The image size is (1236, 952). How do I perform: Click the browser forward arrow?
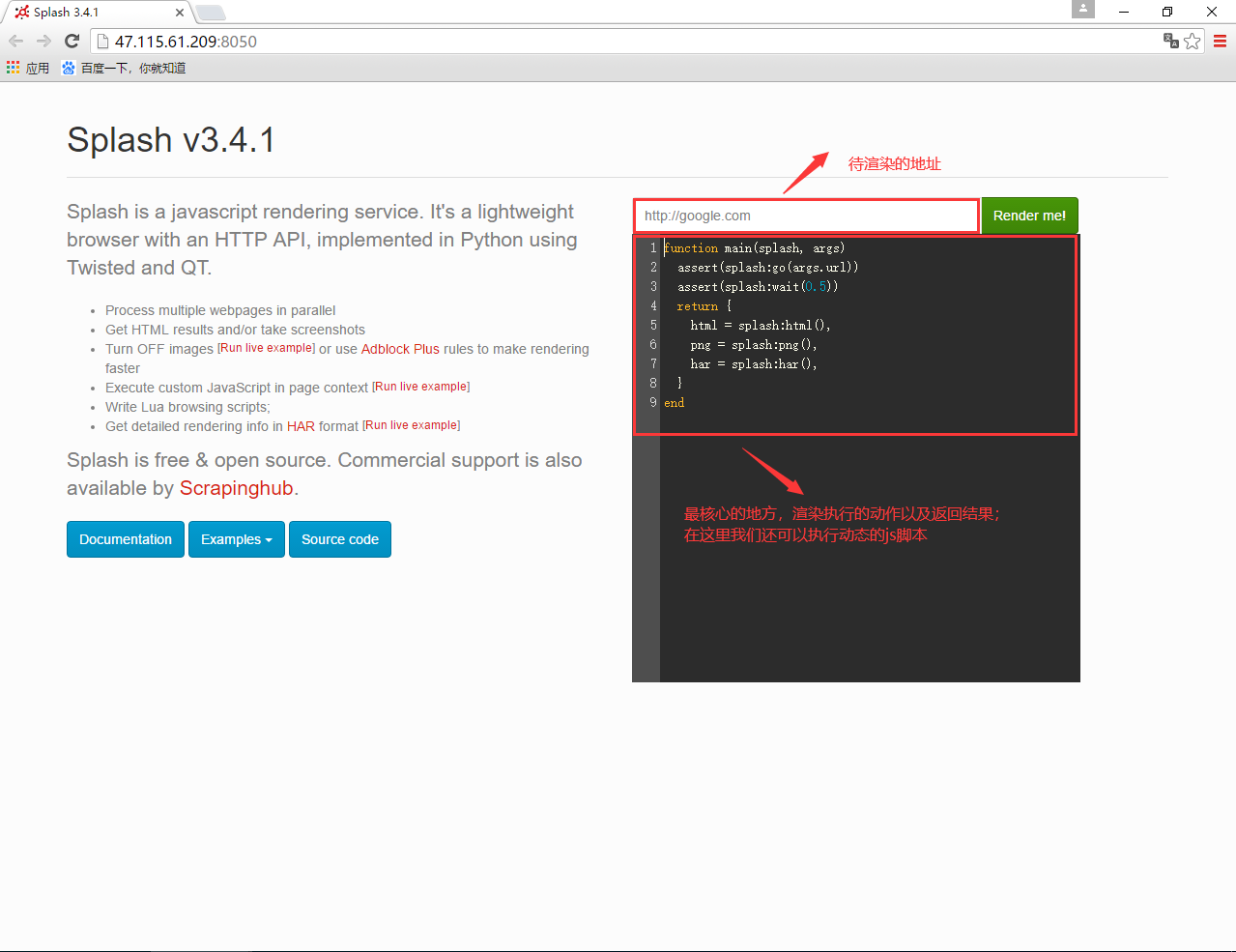43,41
